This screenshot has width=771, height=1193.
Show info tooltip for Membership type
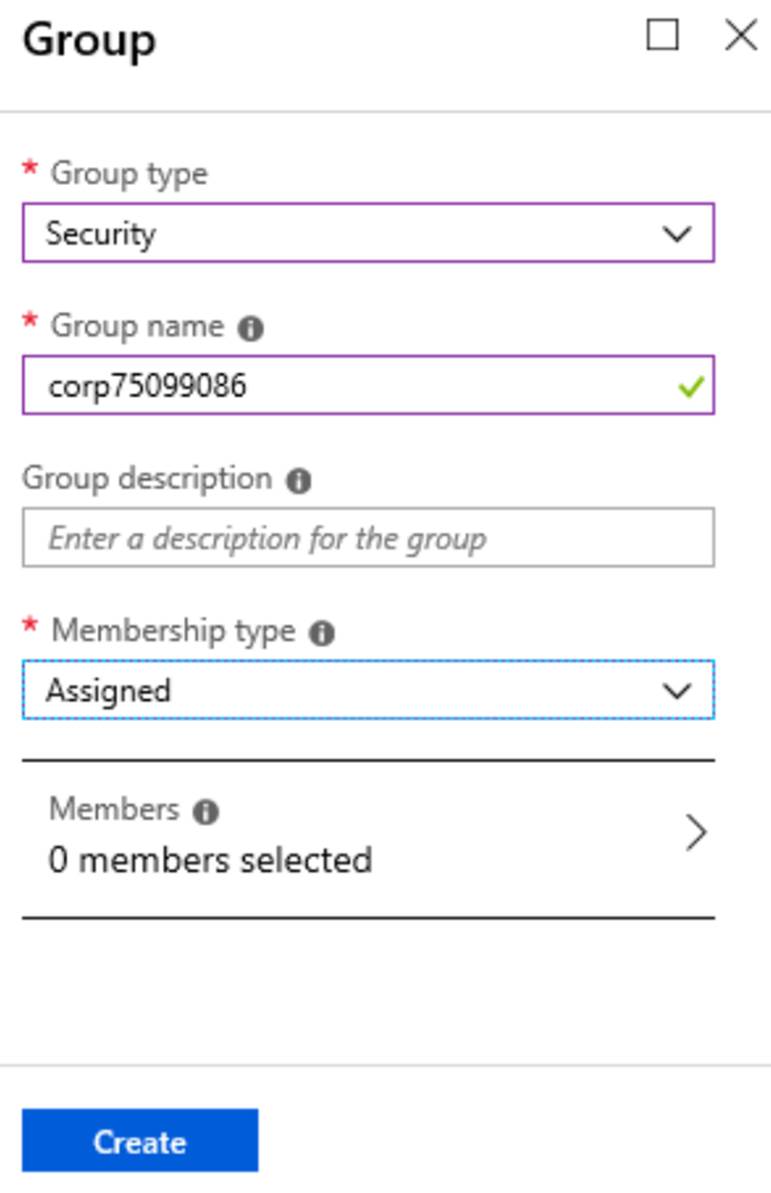click(321, 633)
